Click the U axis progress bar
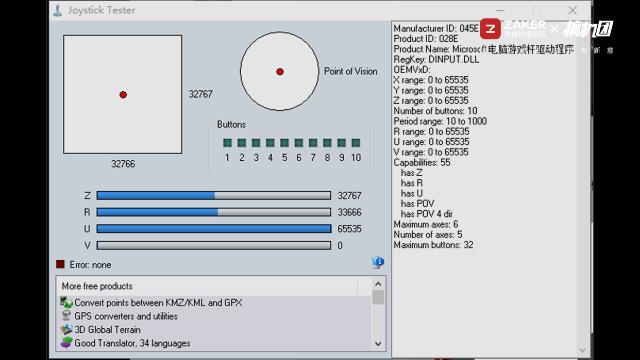The image size is (640, 360). click(x=214, y=229)
